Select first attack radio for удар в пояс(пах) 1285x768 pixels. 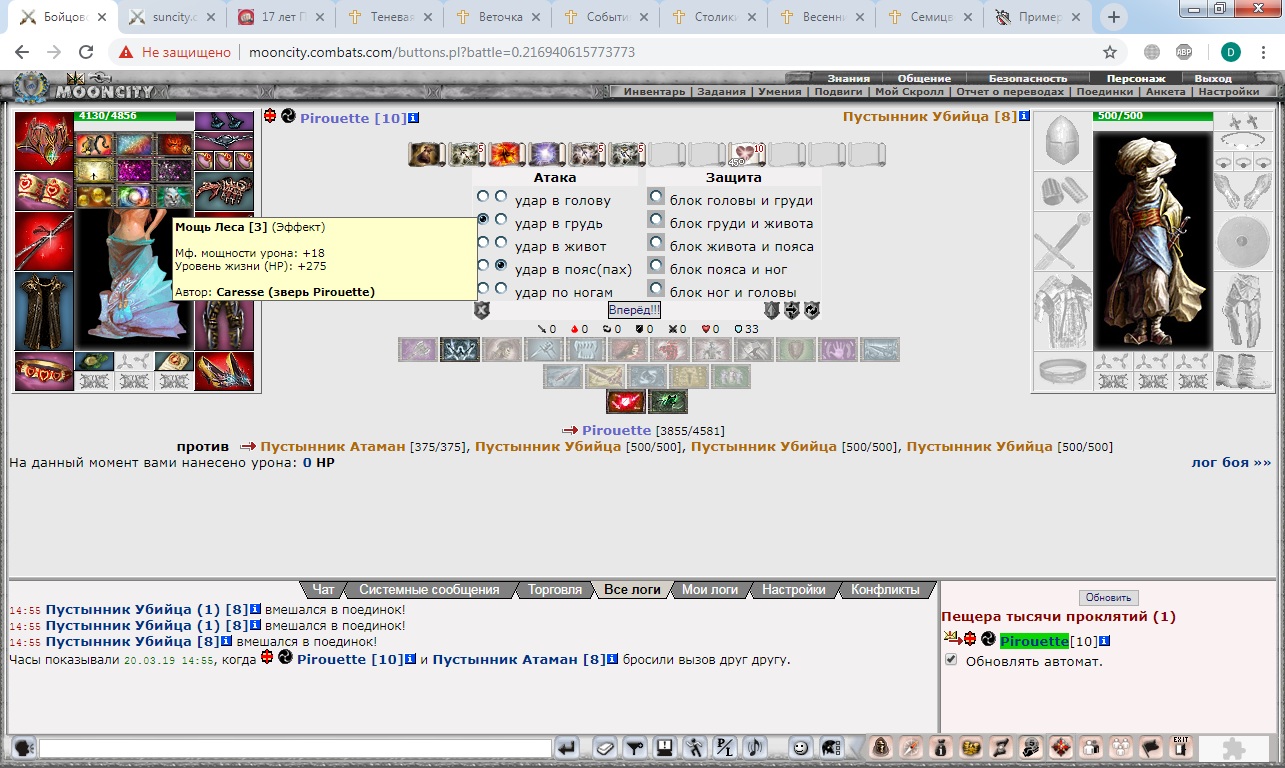click(483, 266)
